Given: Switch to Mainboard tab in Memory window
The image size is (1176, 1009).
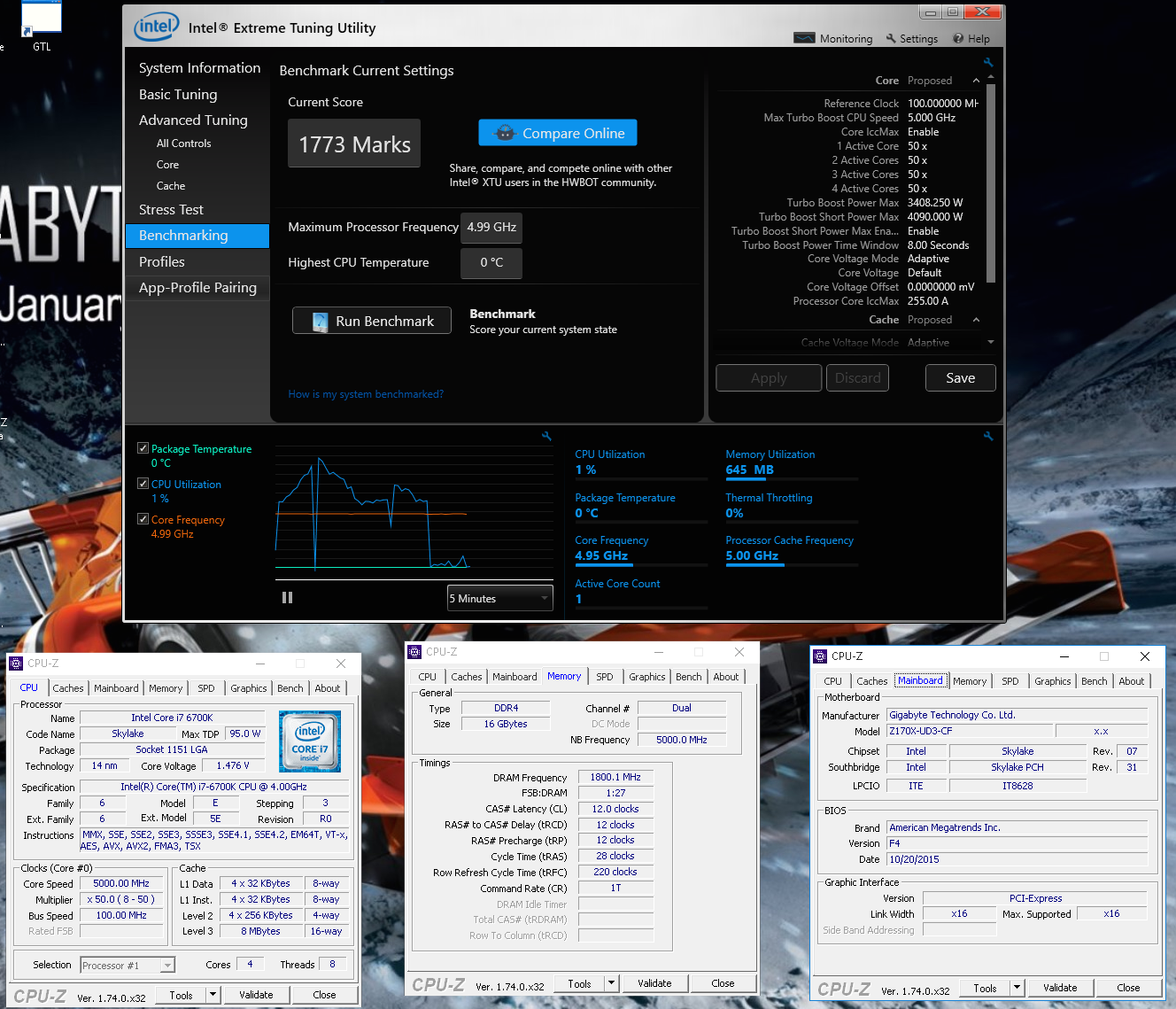Looking at the screenshot, I should (x=514, y=677).
